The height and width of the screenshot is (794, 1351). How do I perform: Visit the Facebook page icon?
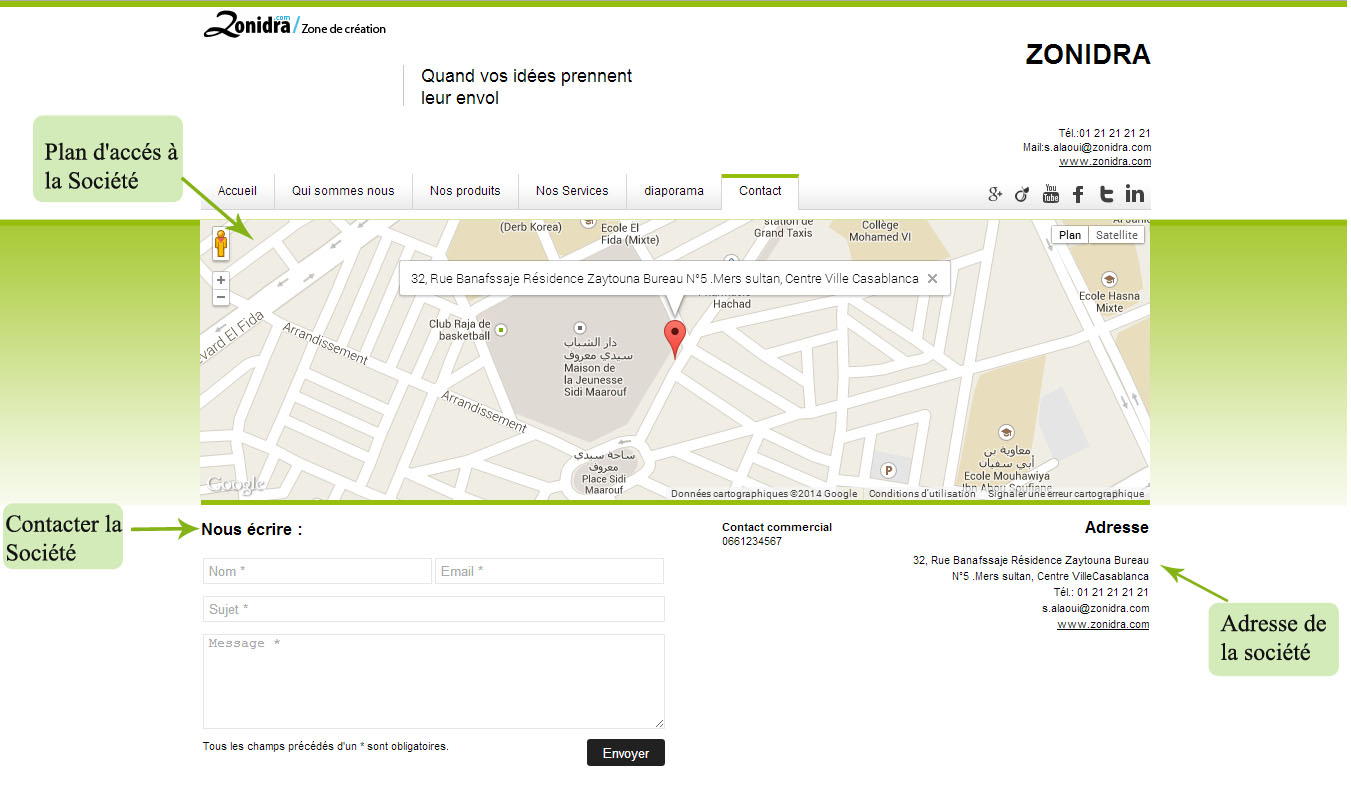point(1078,194)
